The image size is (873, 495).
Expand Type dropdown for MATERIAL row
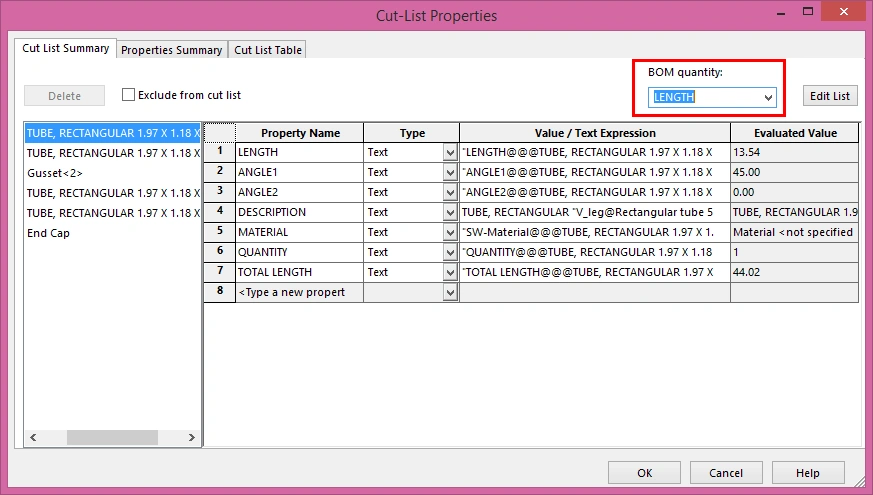pos(450,233)
